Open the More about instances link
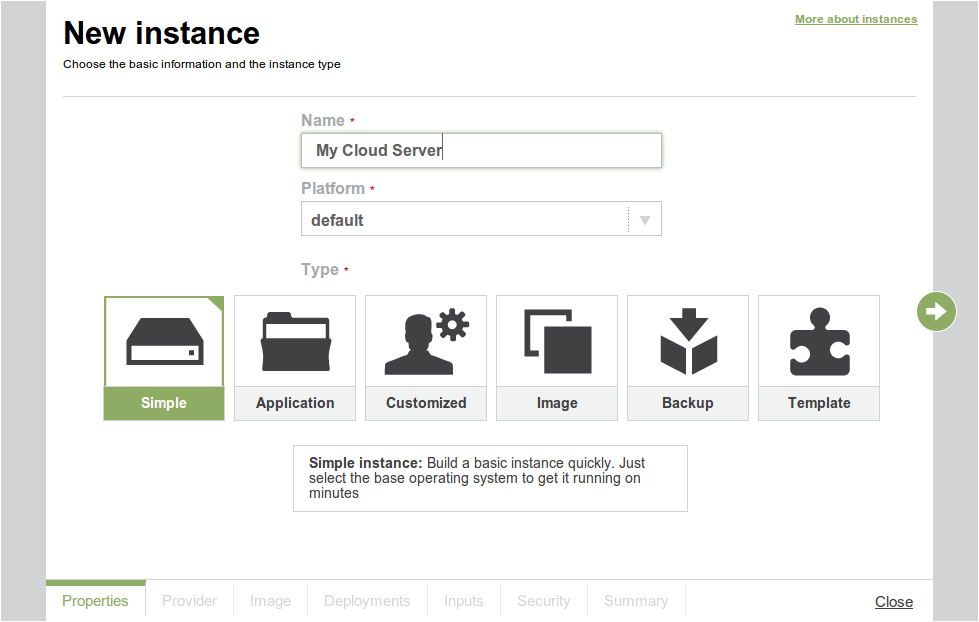The height and width of the screenshot is (622, 979). point(855,19)
